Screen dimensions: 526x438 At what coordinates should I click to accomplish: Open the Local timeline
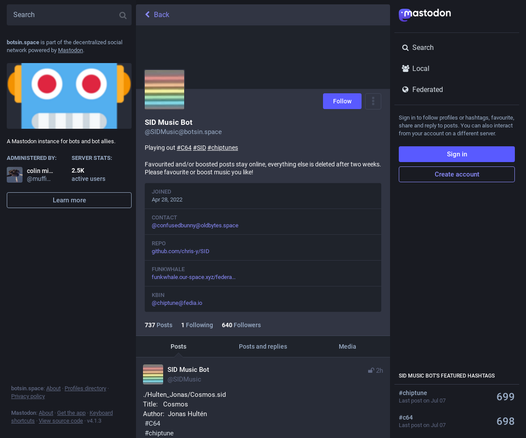416,68
